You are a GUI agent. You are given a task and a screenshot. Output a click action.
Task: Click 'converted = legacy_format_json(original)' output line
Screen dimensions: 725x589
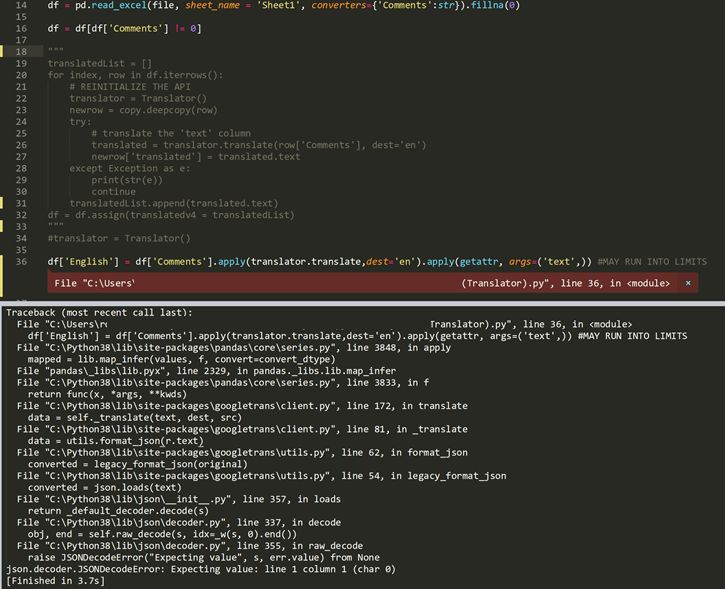[137, 464]
